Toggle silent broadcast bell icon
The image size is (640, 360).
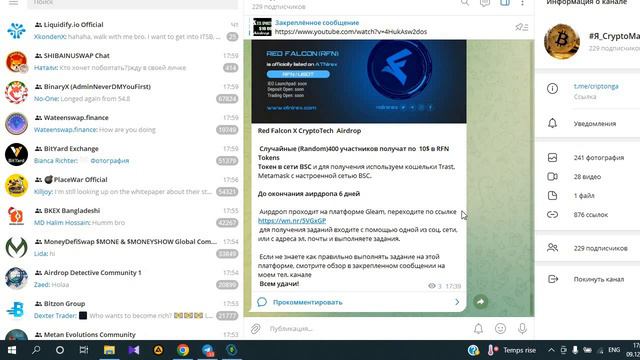point(478,329)
